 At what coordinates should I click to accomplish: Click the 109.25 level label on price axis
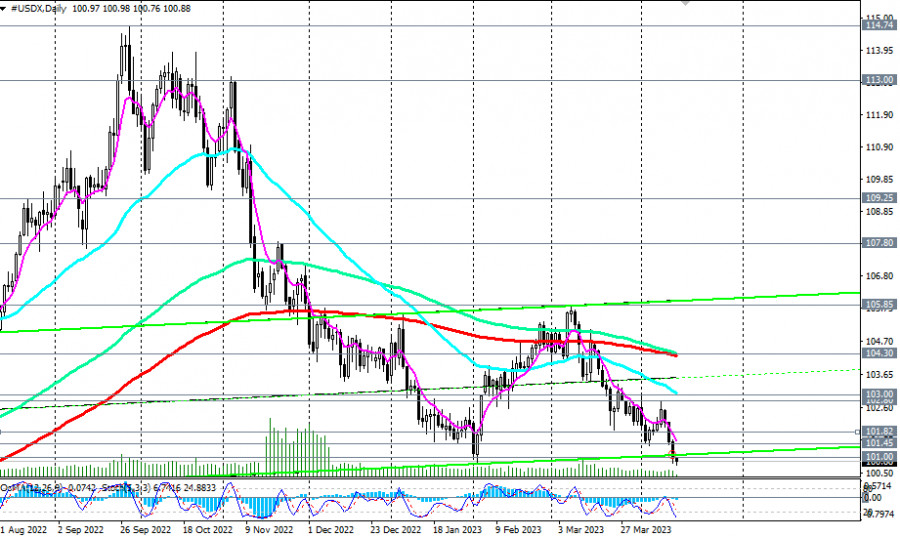(x=879, y=198)
